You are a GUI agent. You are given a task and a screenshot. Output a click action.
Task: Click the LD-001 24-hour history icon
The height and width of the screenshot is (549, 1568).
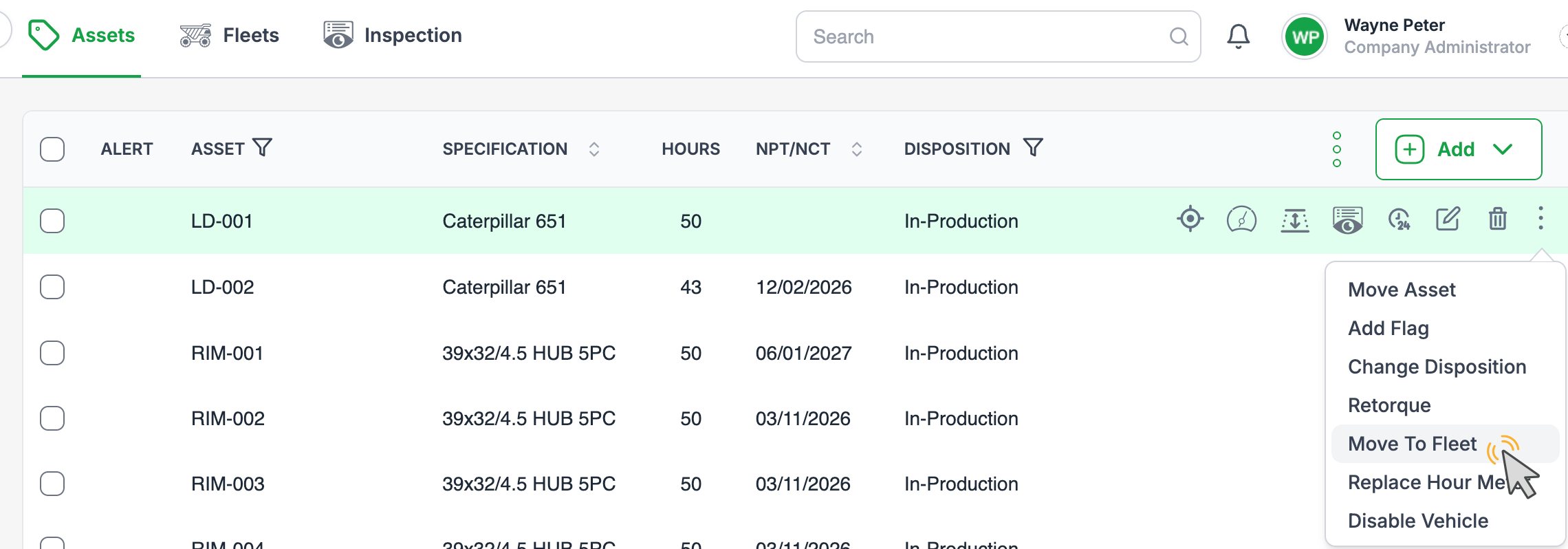point(1400,219)
